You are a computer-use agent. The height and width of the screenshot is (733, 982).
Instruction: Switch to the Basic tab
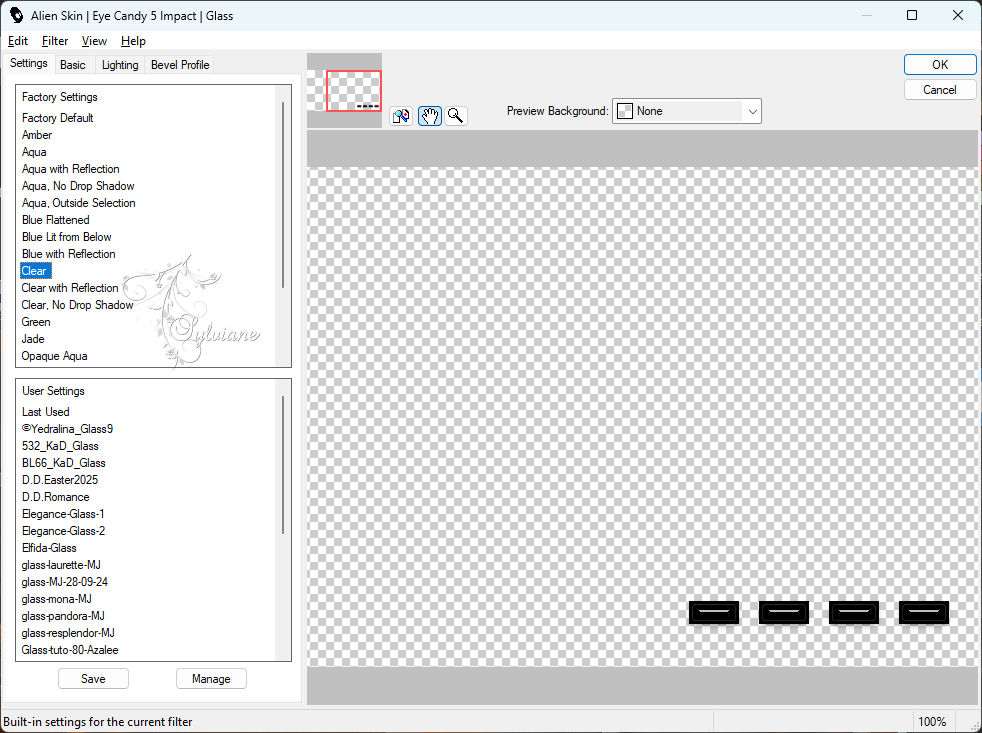73,65
